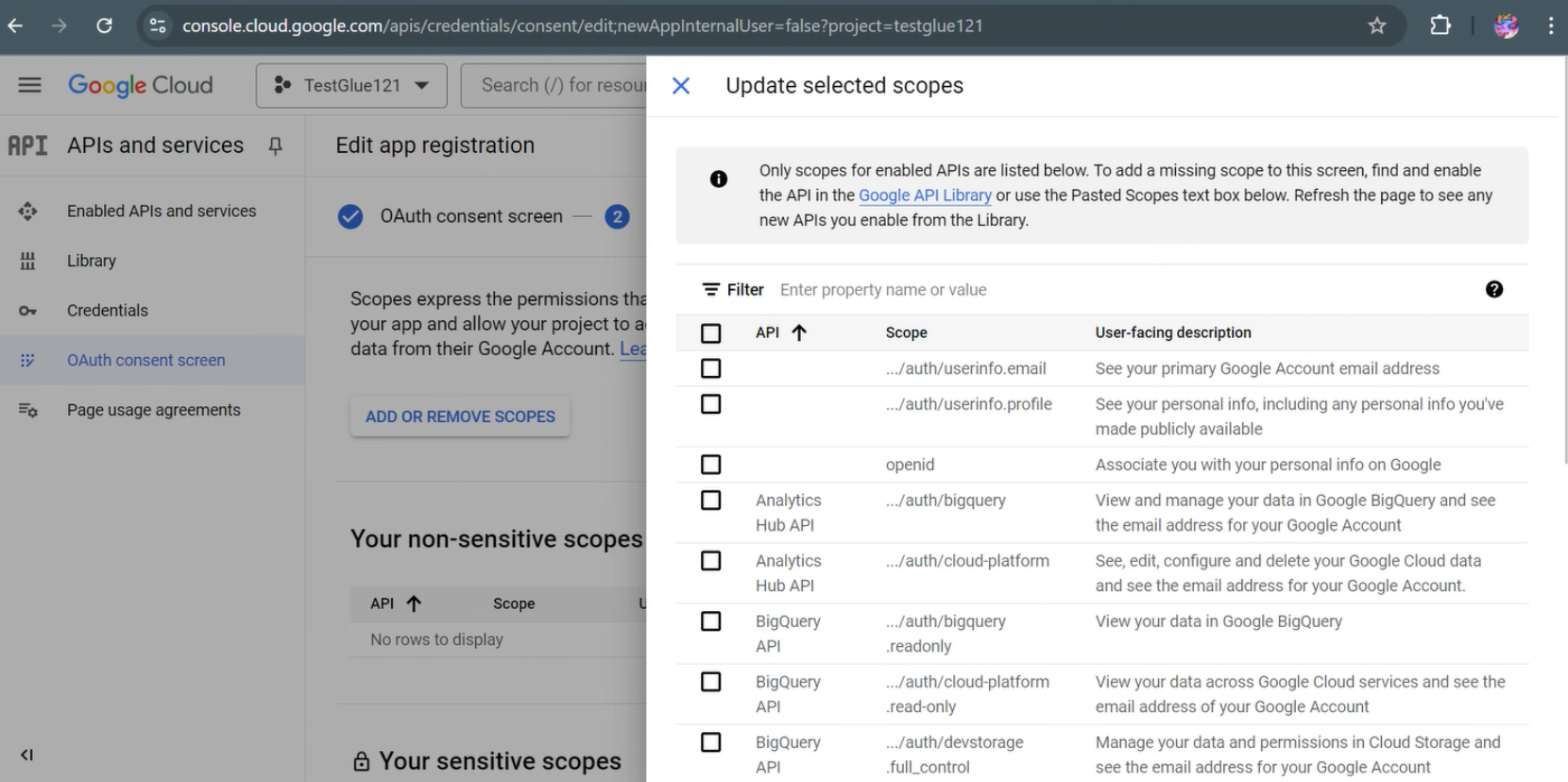Click the filter help question mark icon

point(1493,290)
